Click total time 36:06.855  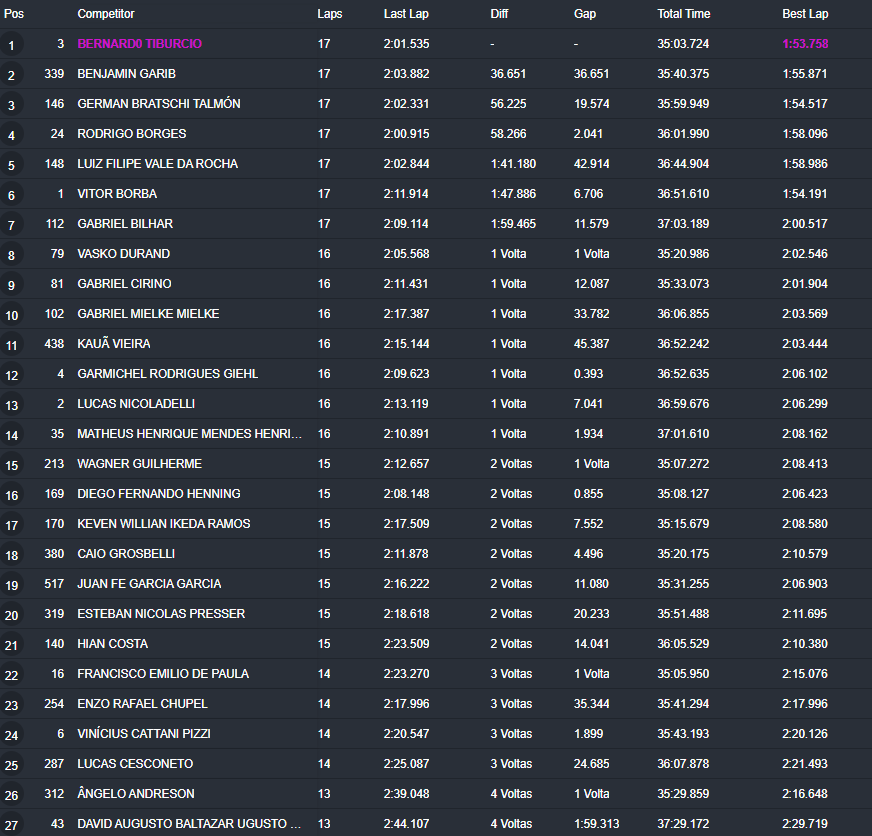[x=683, y=314]
